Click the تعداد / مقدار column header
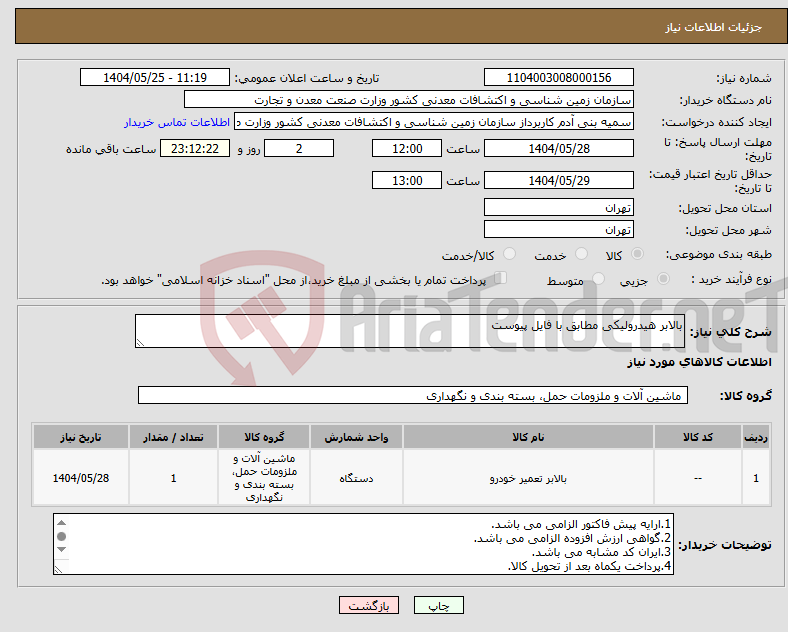This screenshot has width=788, height=632. click(173, 437)
